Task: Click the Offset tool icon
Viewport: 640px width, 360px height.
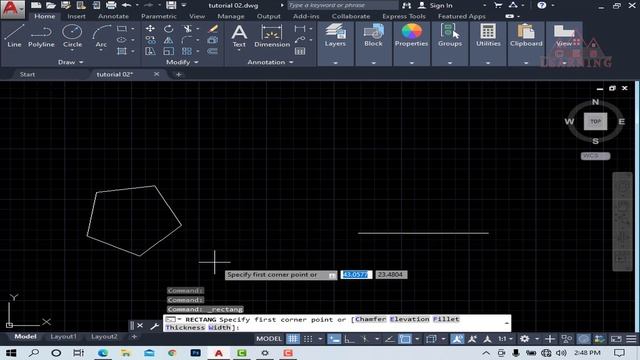Action: pyautogui.click(x=213, y=51)
